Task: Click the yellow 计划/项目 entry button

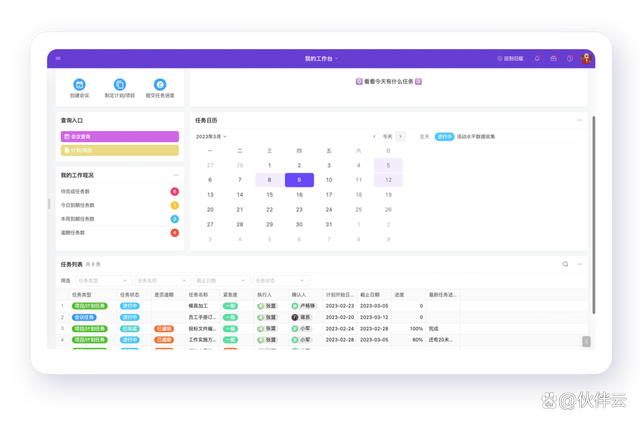Action: click(x=120, y=150)
